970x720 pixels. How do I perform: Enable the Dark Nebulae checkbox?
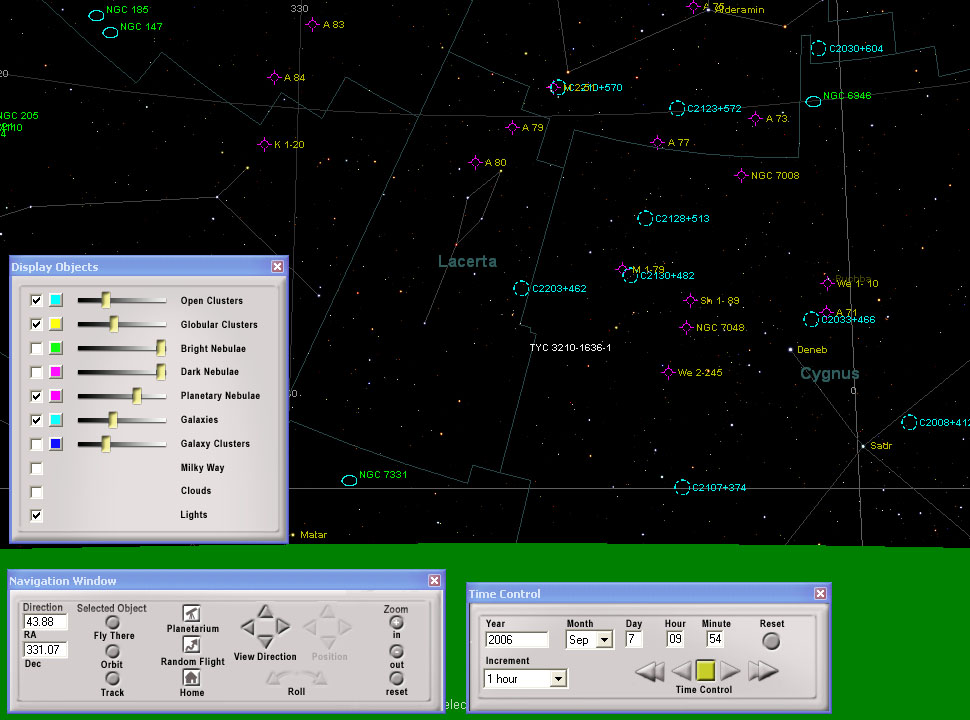(36, 372)
